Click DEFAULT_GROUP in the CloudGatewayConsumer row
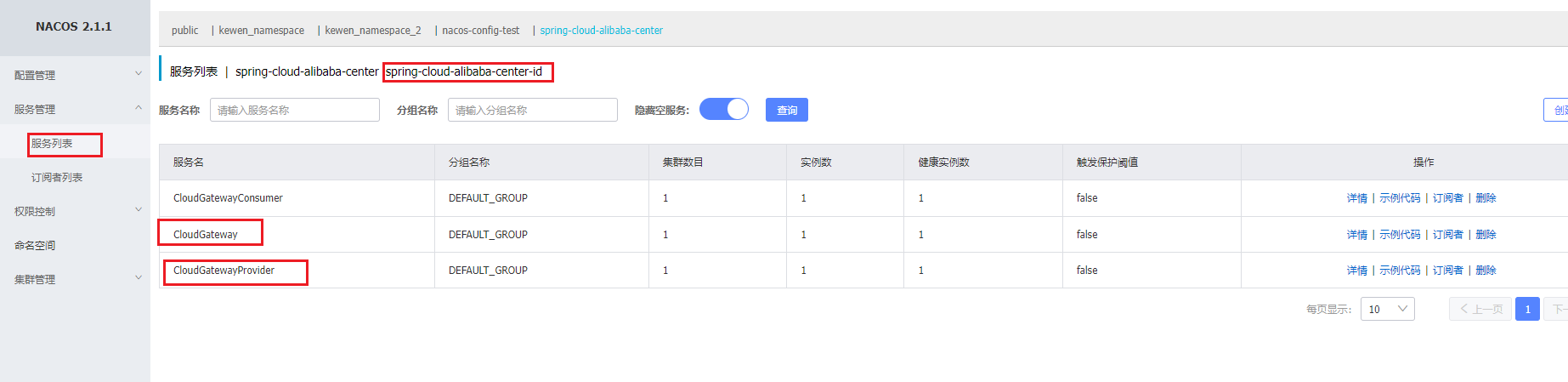 click(488, 198)
